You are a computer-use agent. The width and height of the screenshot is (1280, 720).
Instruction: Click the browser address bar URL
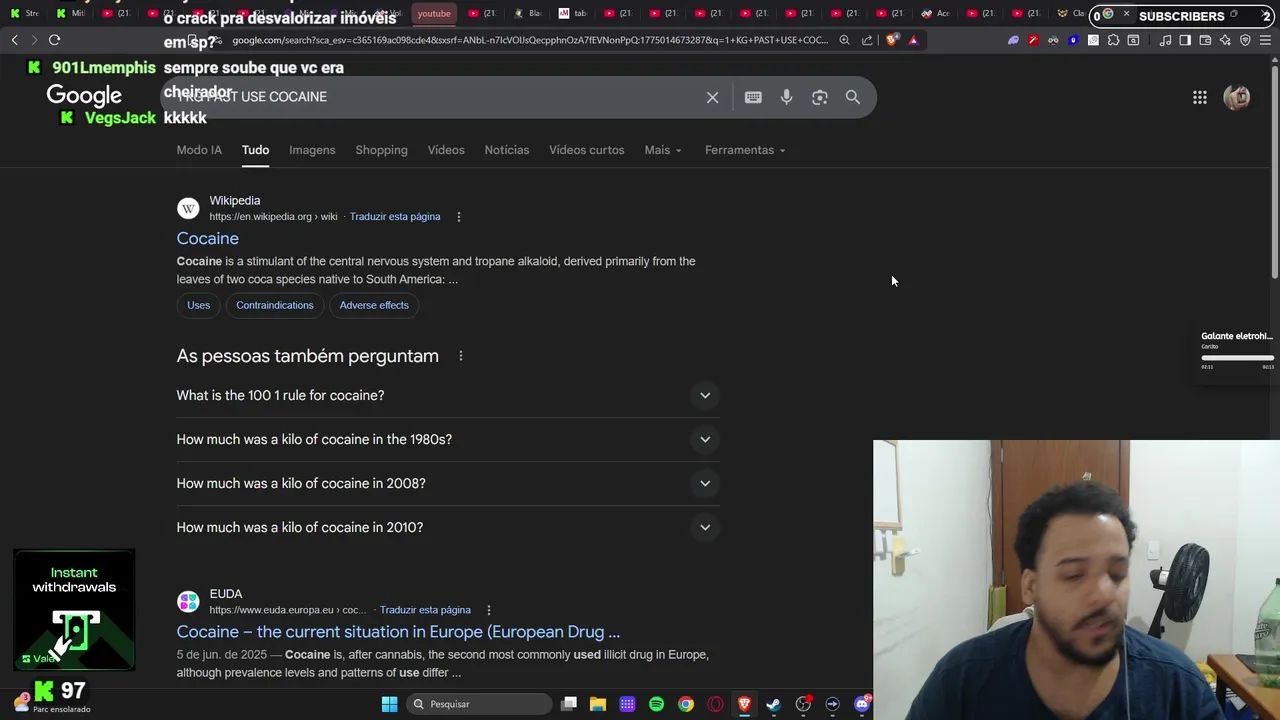[x=530, y=40]
